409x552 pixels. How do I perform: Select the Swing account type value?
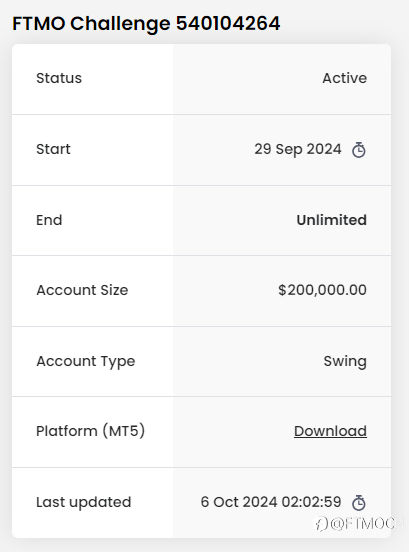coord(345,361)
